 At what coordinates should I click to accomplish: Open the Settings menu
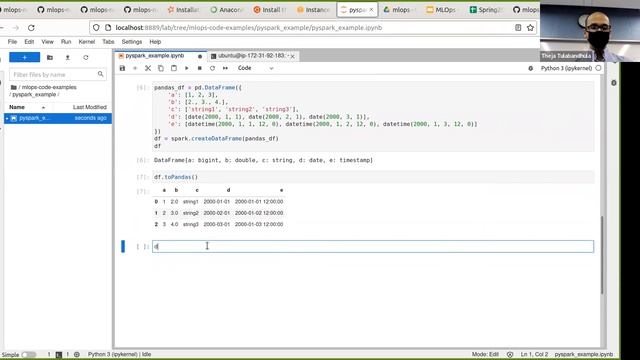pyautogui.click(x=132, y=42)
